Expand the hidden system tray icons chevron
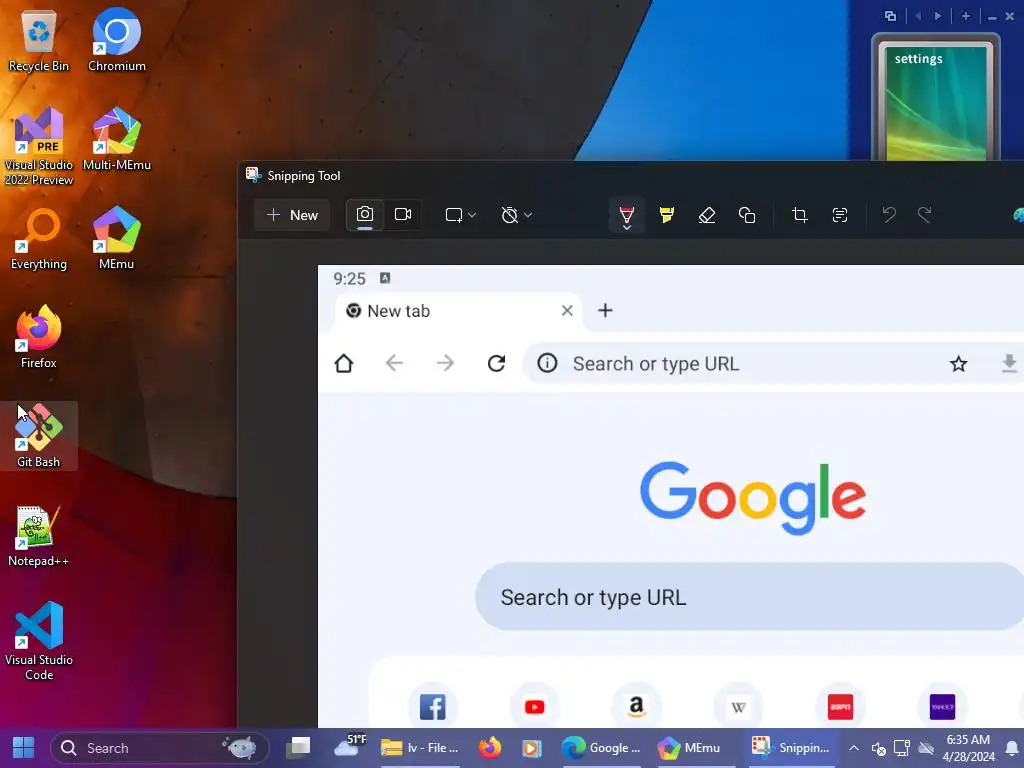The image size is (1024, 768). (854, 748)
